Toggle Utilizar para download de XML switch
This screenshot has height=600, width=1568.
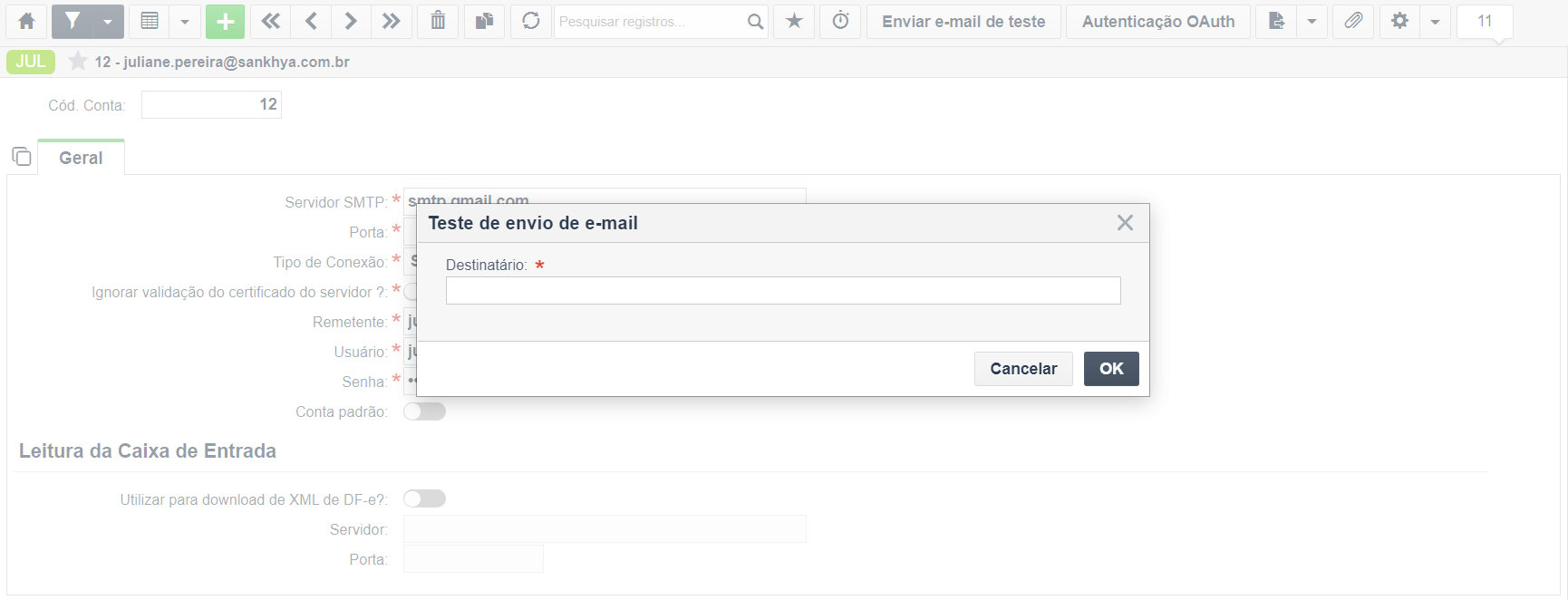[424, 498]
